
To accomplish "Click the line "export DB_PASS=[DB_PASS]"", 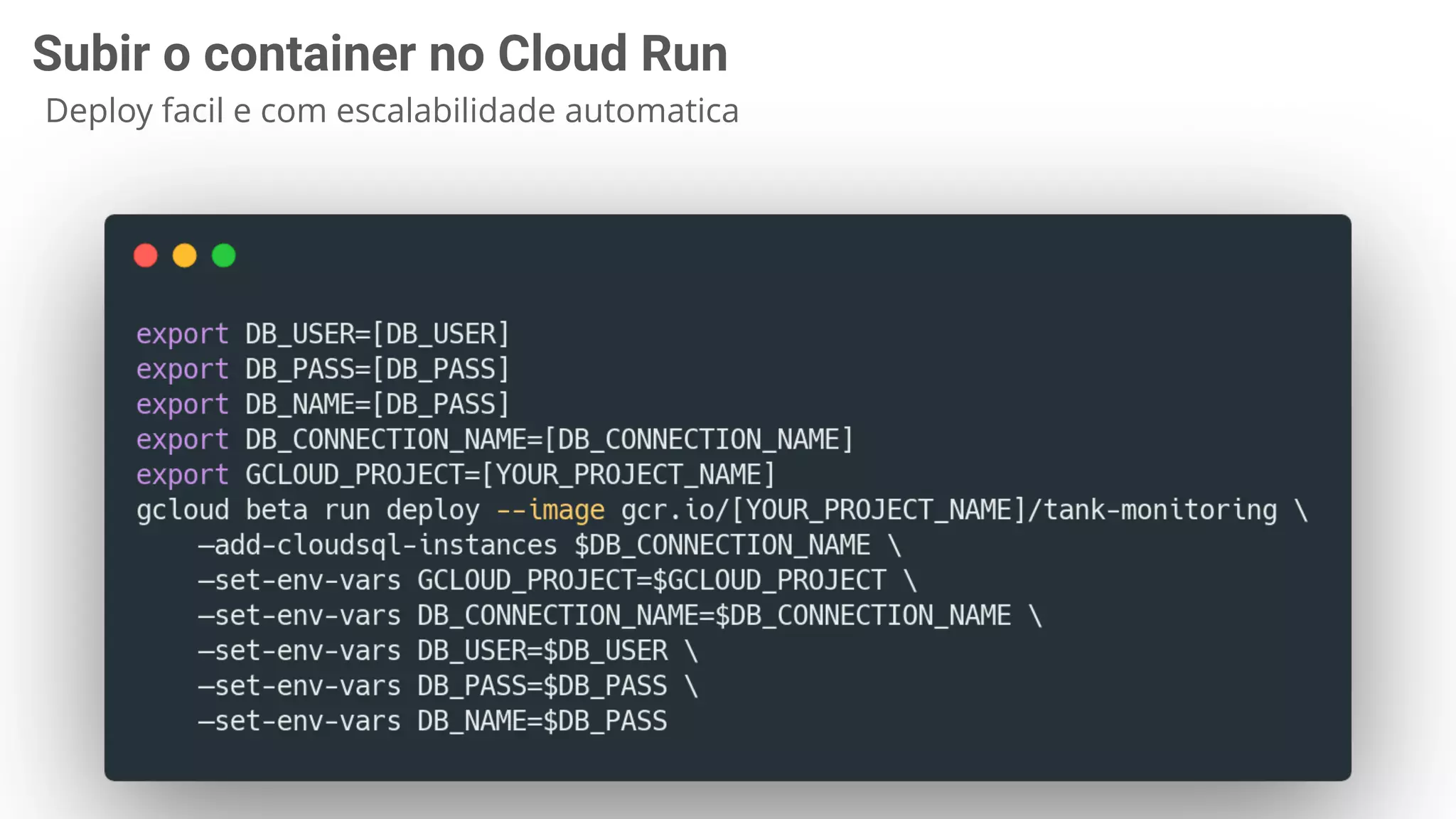I will (323, 370).
